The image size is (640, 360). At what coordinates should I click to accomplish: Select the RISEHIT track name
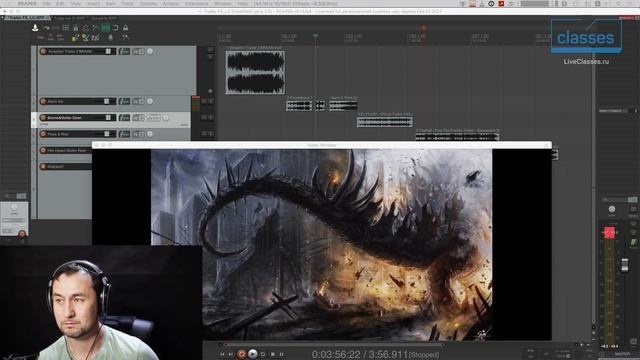[x=56, y=167]
